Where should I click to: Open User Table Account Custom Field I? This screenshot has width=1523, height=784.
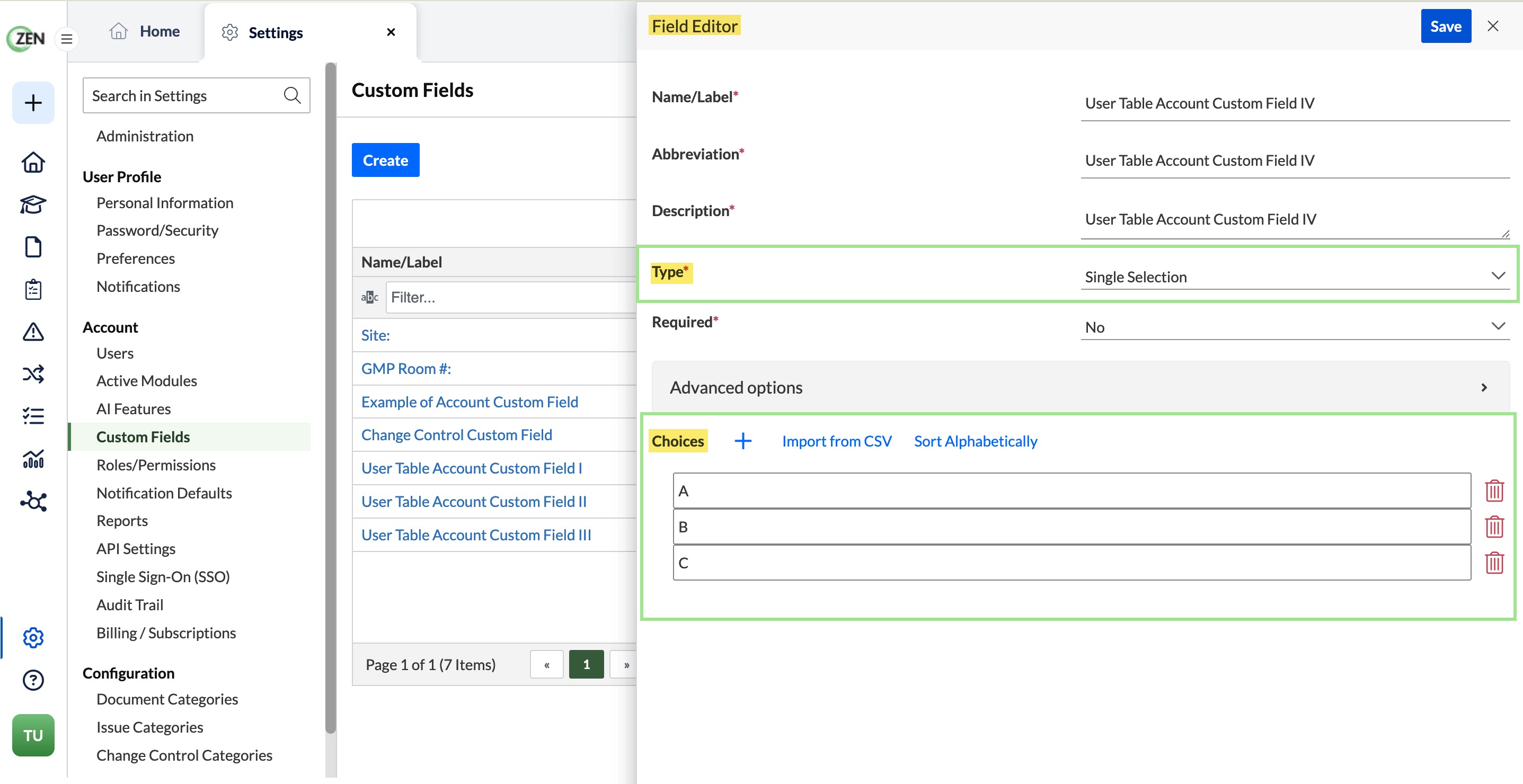tap(472, 468)
